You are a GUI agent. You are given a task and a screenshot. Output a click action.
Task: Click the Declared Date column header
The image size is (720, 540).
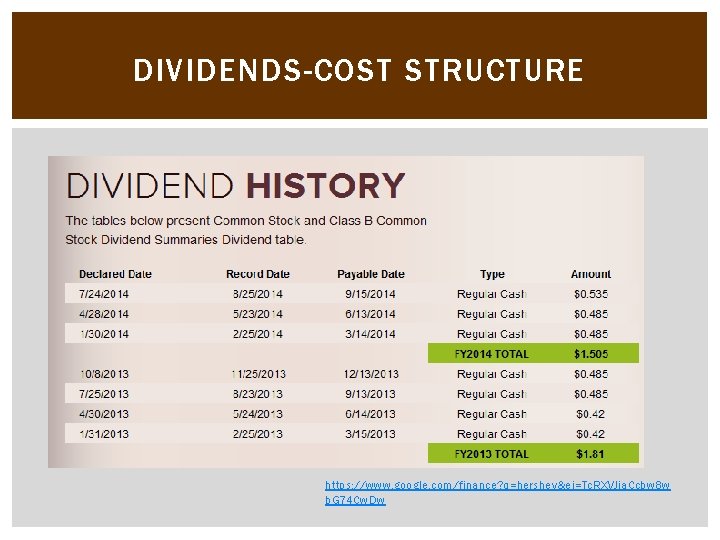click(115, 274)
